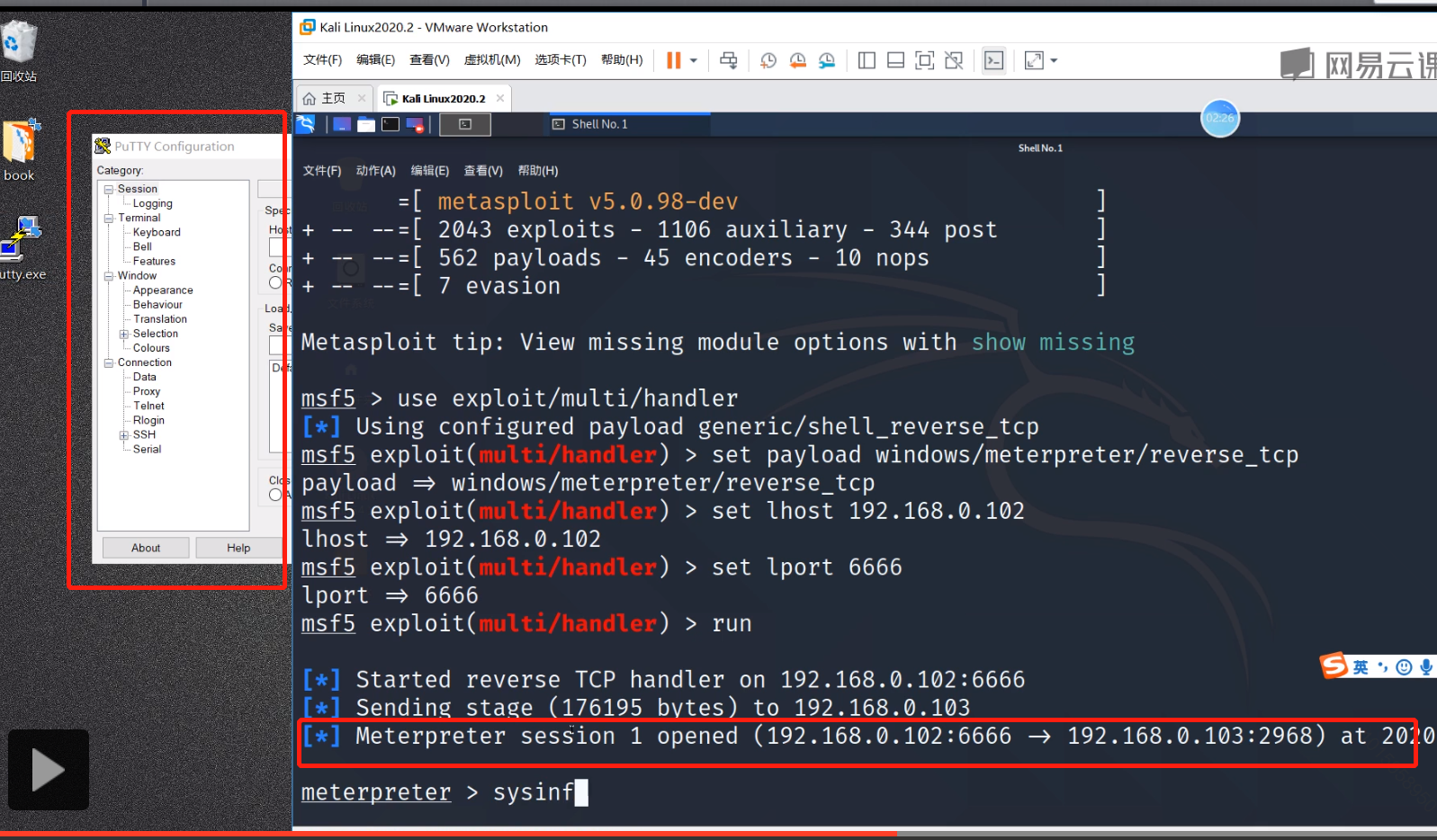This screenshot has width=1437, height=840.
Task: Select the putty.exe desktop icon
Action: 22,249
